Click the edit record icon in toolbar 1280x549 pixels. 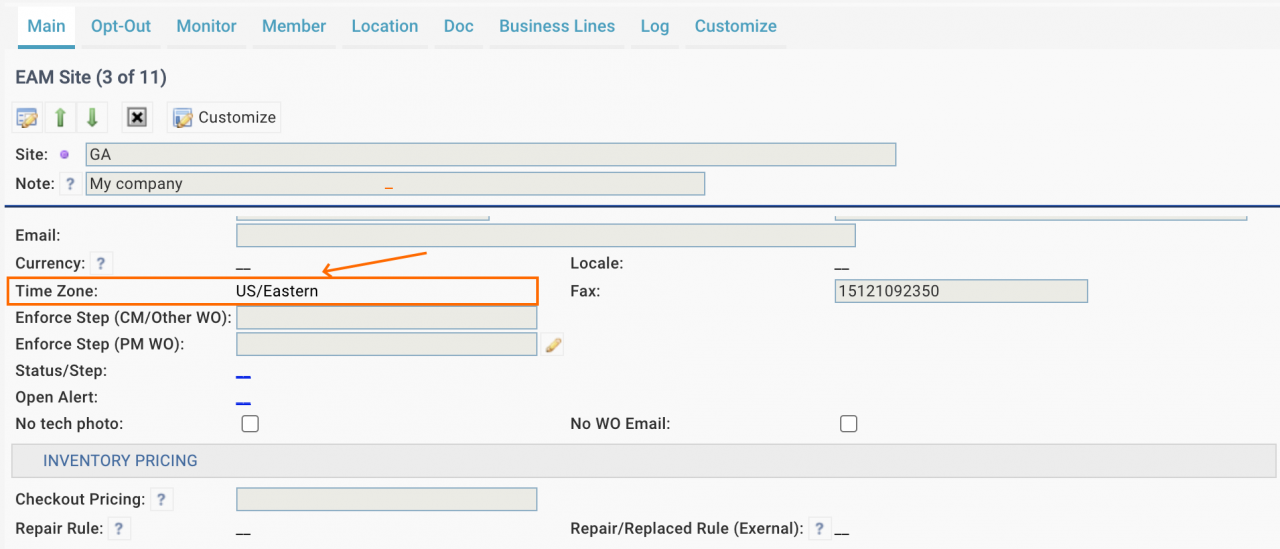(27, 118)
